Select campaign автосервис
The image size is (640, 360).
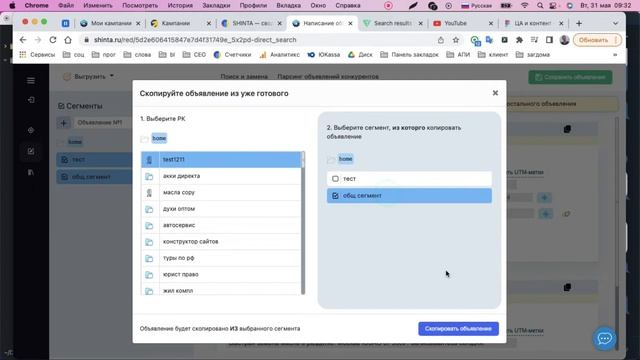pyautogui.click(x=221, y=225)
